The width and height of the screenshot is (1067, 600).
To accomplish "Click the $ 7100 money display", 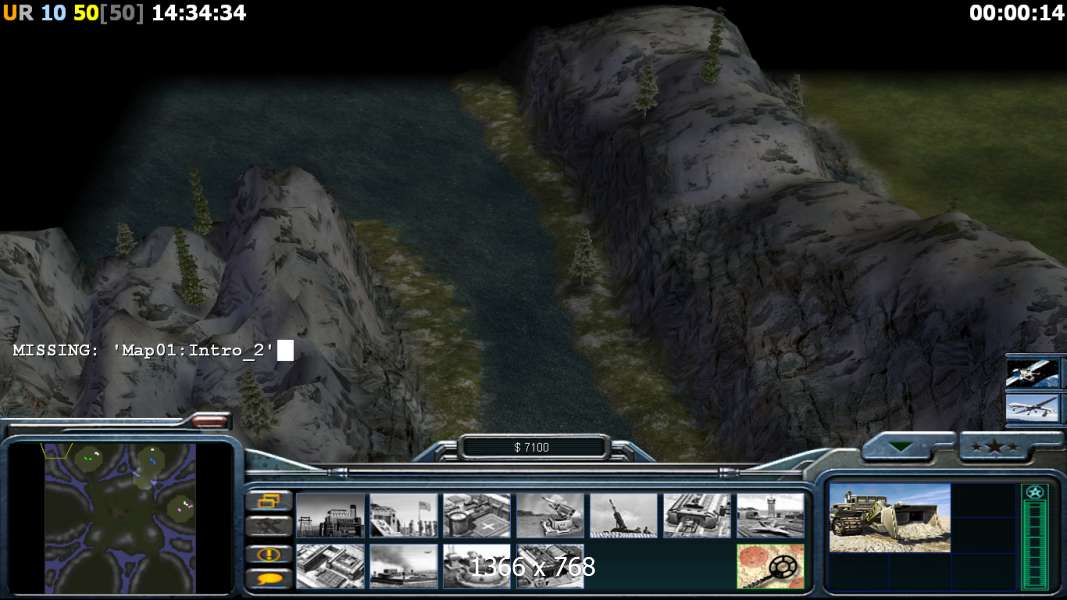I will tap(532, 447).
